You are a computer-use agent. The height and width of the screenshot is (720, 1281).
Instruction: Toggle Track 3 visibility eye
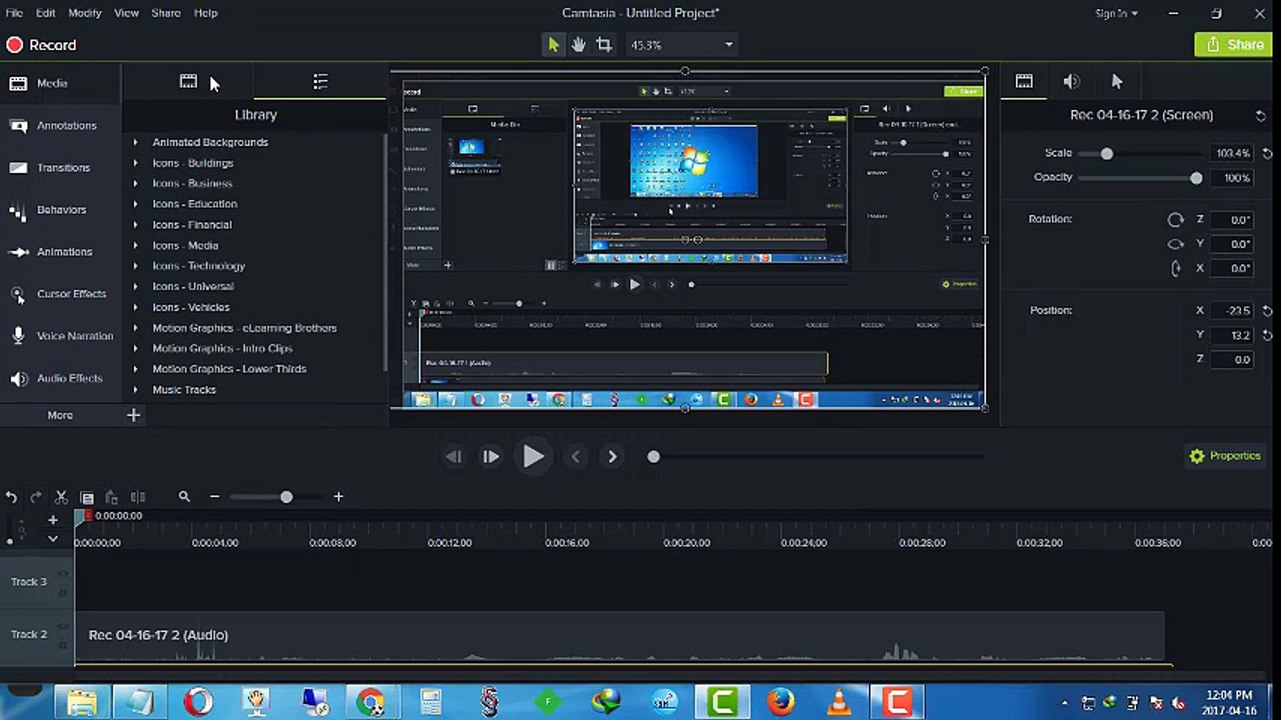coord(63,574)
